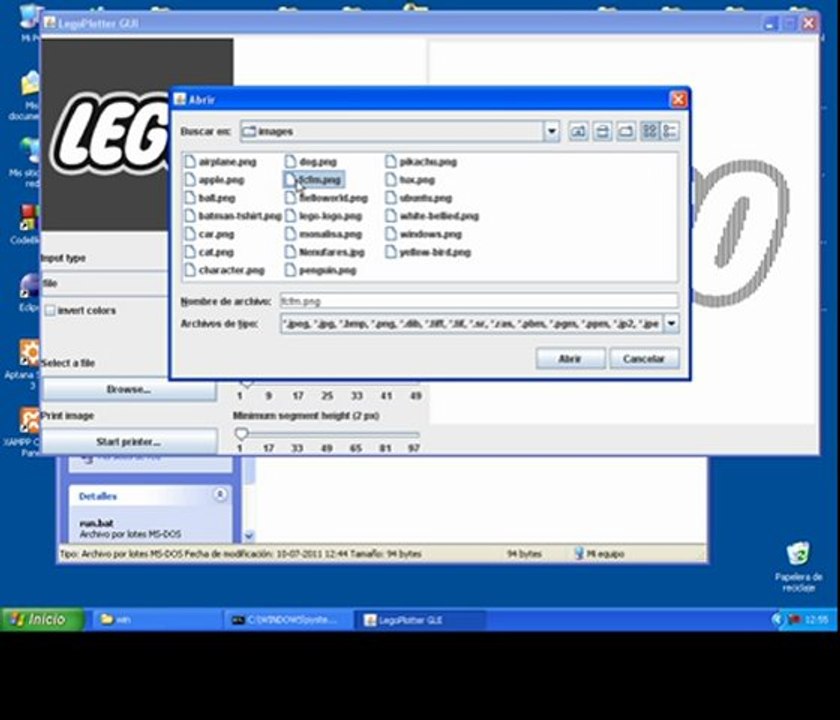Select file ubuntu.png
The width and height of the screenshot is (840, 720).
[x=419, y=198]
